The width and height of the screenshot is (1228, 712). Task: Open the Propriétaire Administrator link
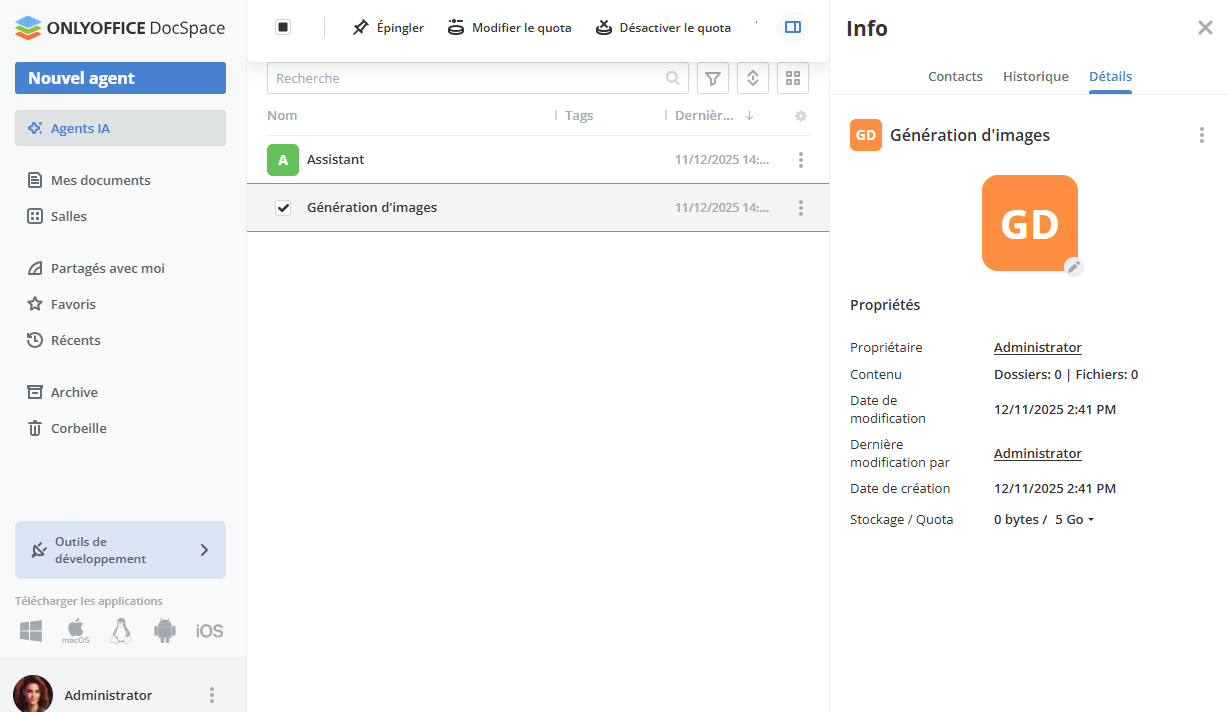click(x=1037, y=348)
